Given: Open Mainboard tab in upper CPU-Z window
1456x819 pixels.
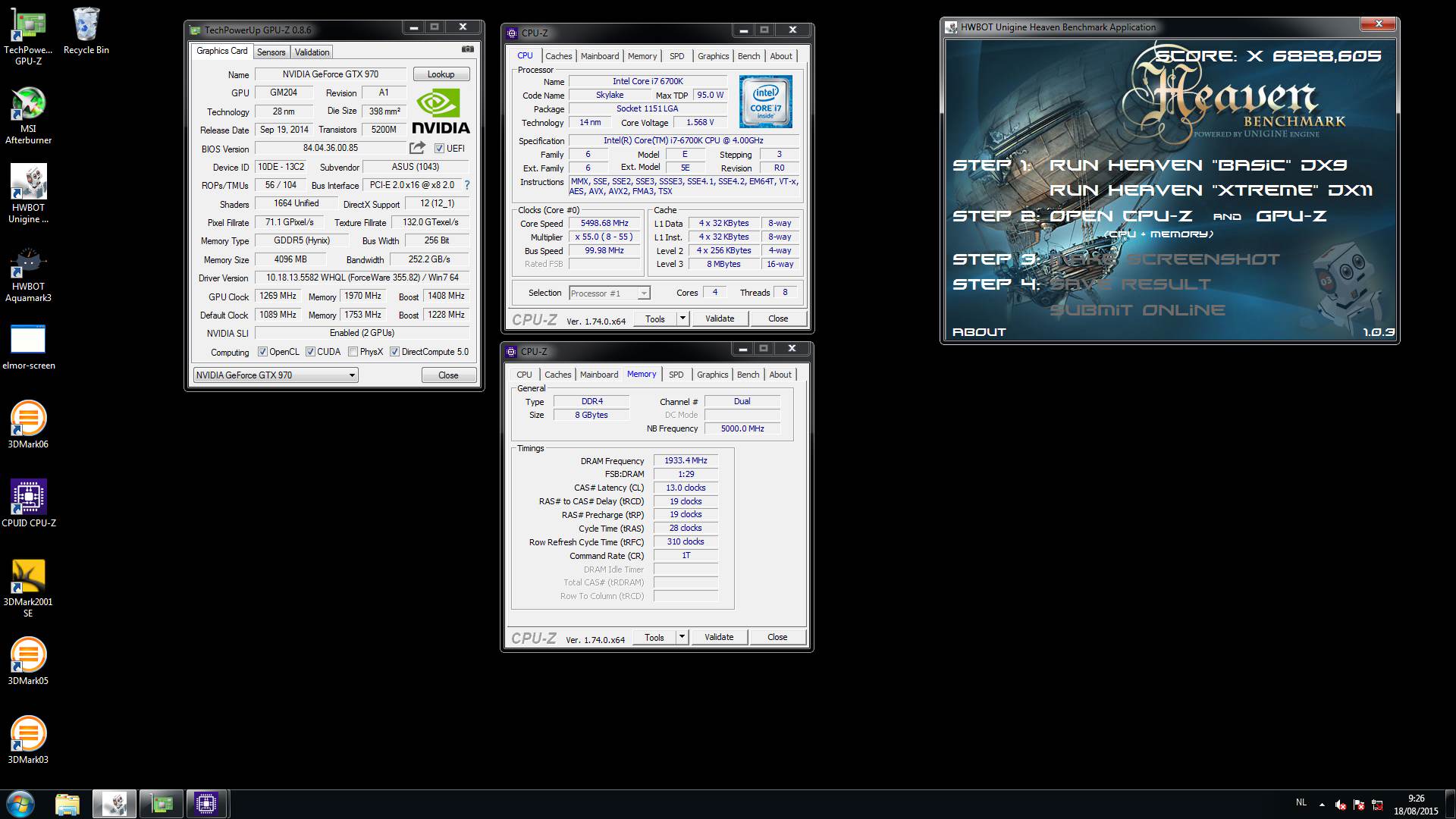Looking at the screenshot, I should point(600,56).
